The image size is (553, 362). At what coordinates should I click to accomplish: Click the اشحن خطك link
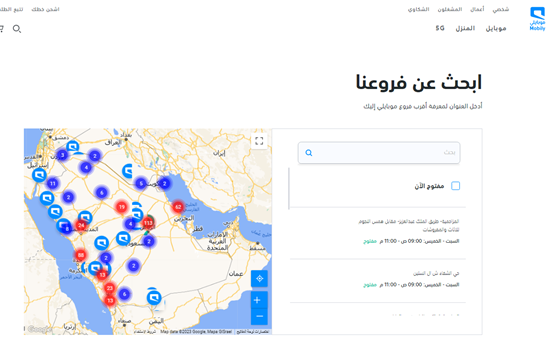(x=45, y=9)
